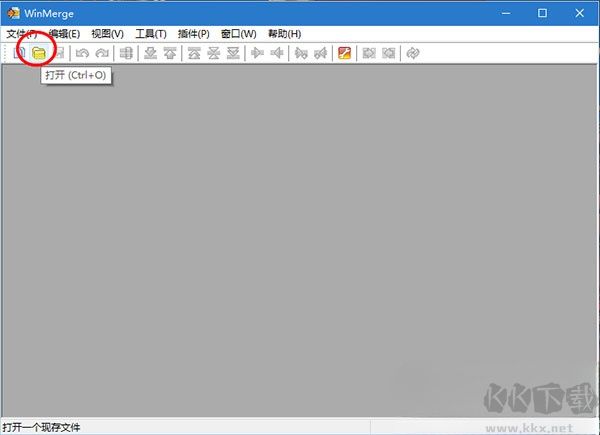
Task: Open the 视图(V) menu
Action: point(108,34)
